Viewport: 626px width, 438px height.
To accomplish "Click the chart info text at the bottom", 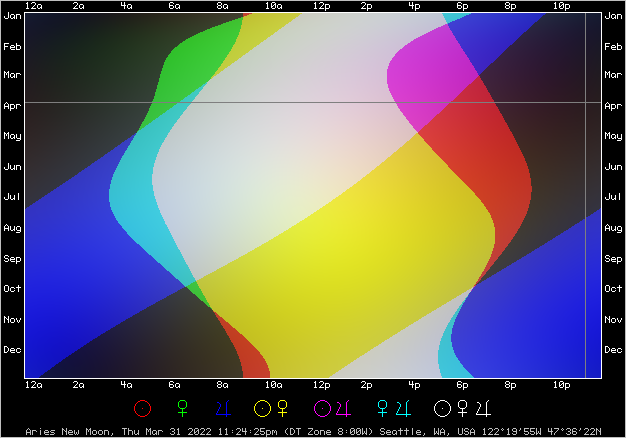I will point(313,431).
